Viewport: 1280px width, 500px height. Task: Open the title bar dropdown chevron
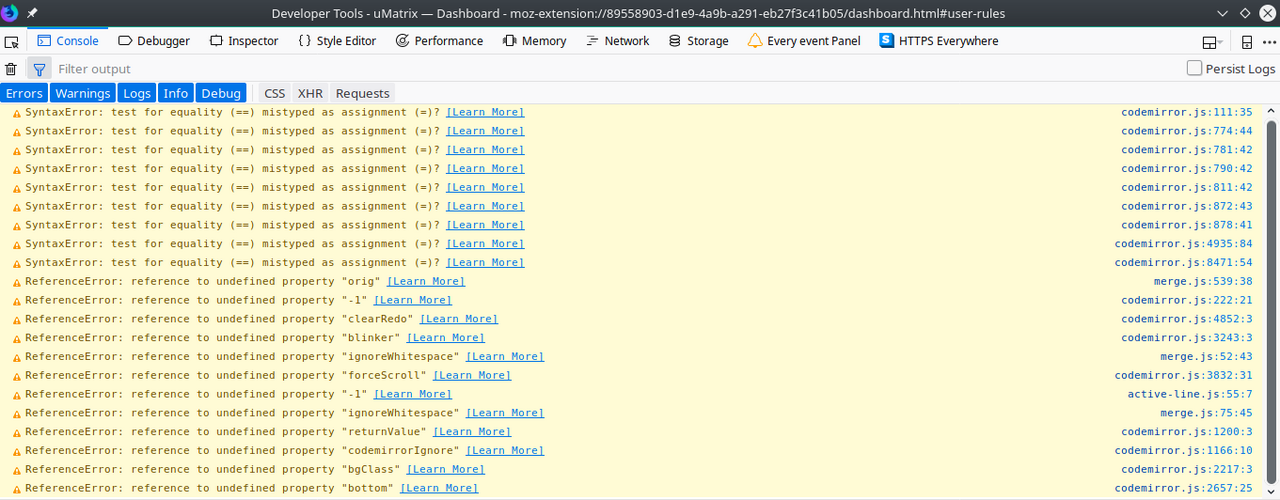pyautogui.click(x=1223, y=12)
